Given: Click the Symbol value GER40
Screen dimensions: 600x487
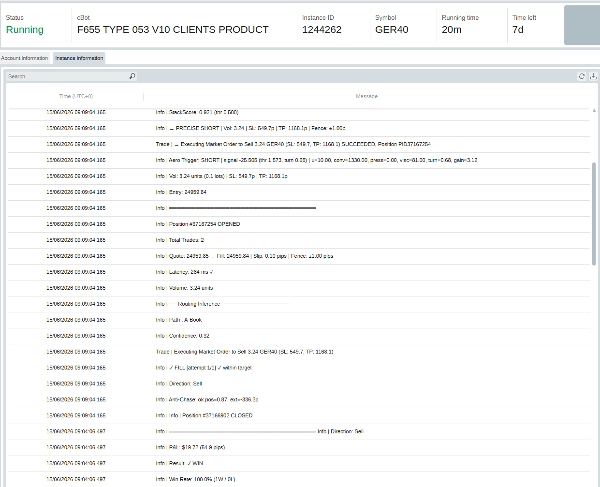Looking at the screenshot, I should (391, 30).
